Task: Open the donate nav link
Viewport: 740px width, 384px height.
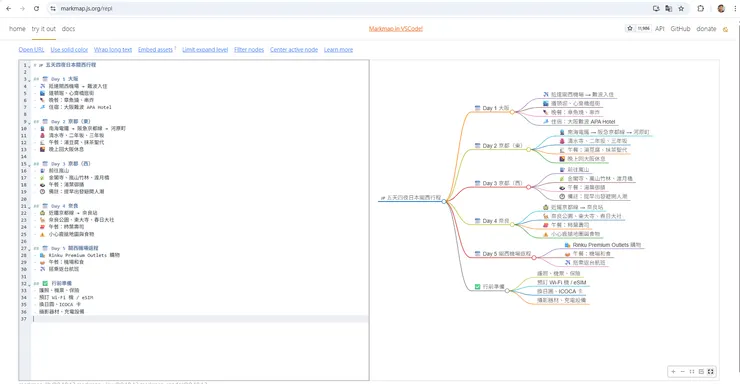Action: coord(706,29)
